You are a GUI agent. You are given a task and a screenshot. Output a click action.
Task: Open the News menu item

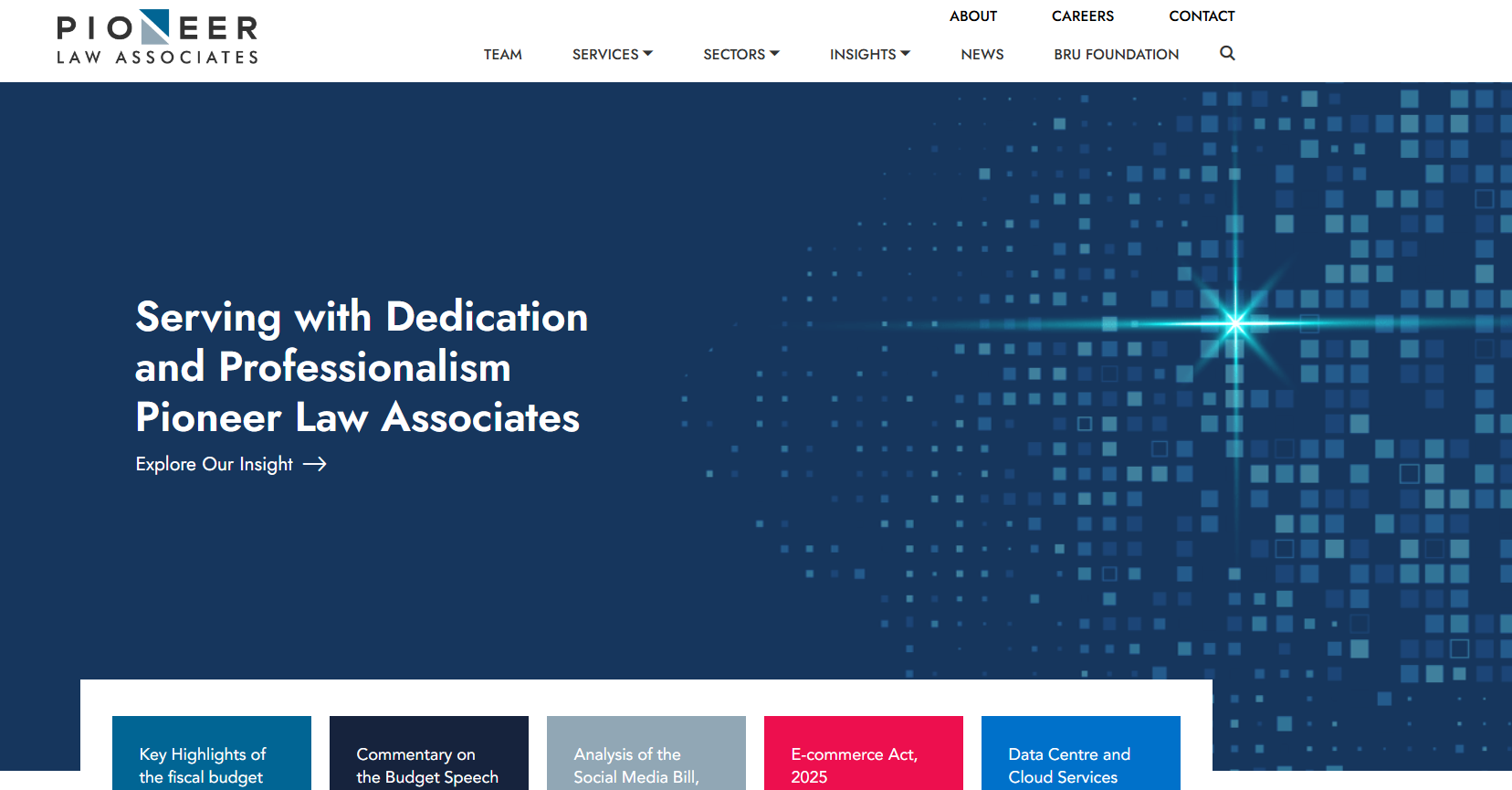coord(982,54)
